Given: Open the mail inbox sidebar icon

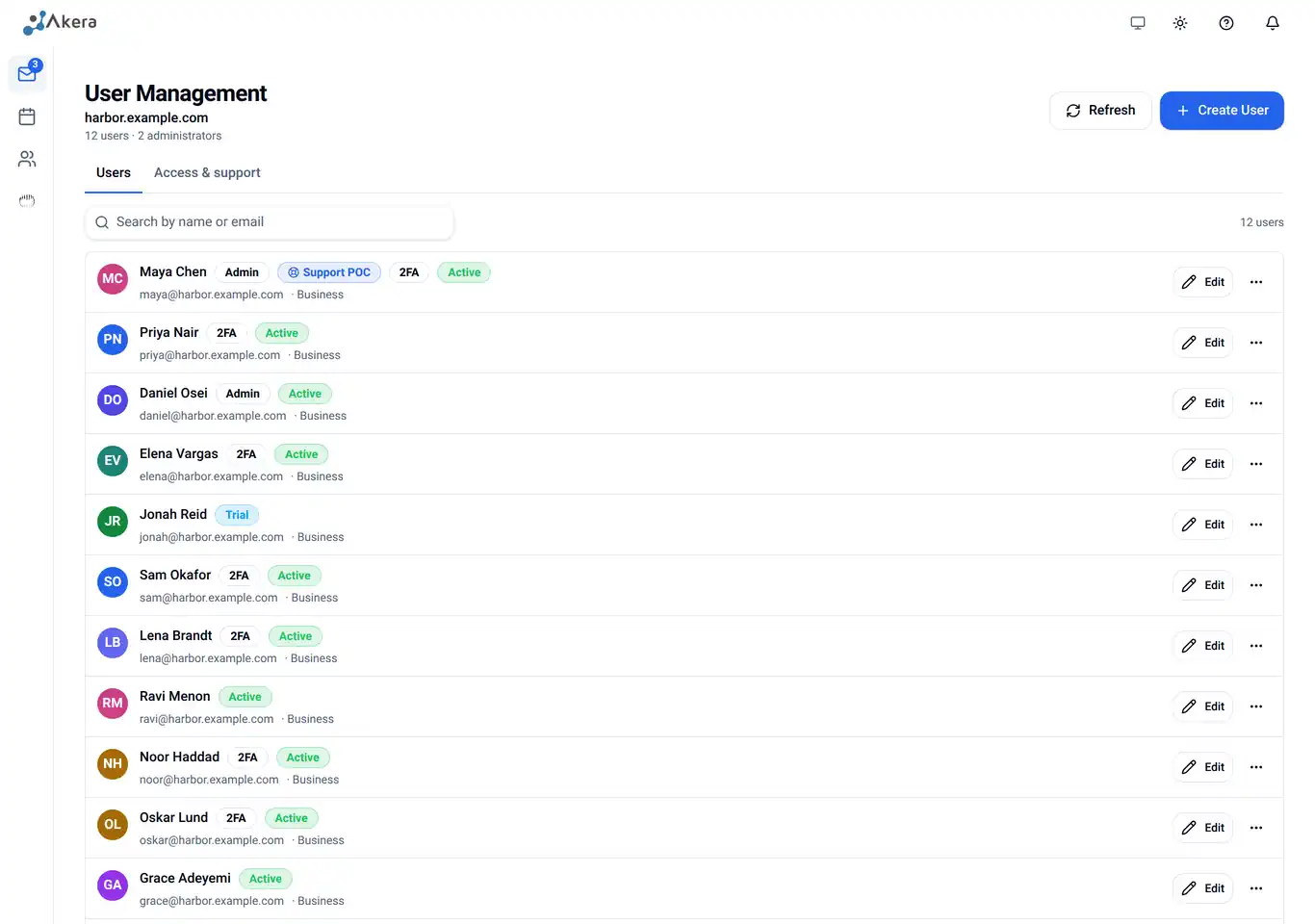Looking at the screenshot, I should pyautogui.click(x=27, y=74).
